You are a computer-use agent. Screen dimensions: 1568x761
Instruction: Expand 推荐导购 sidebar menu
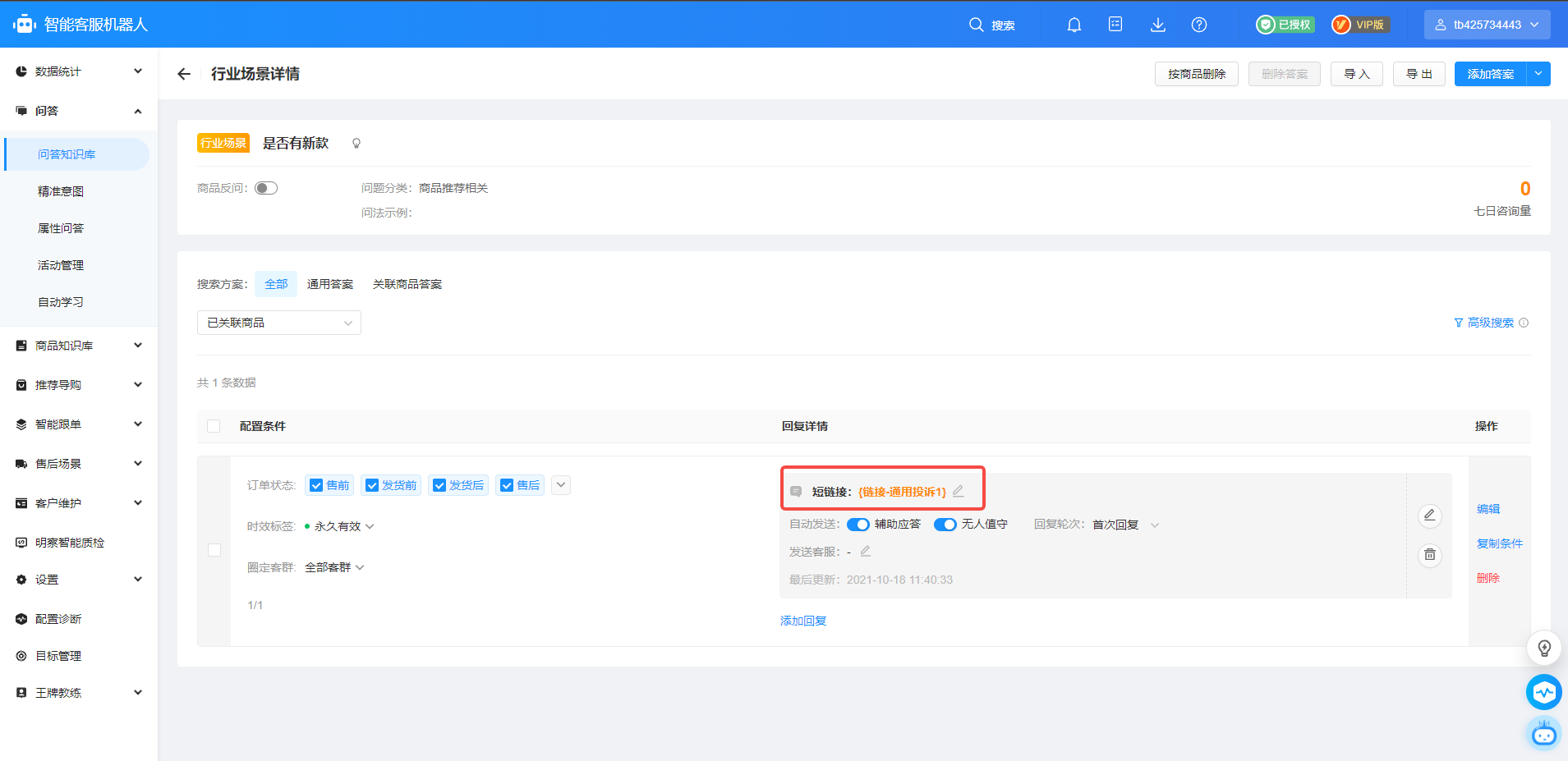(x=79, y=385)
